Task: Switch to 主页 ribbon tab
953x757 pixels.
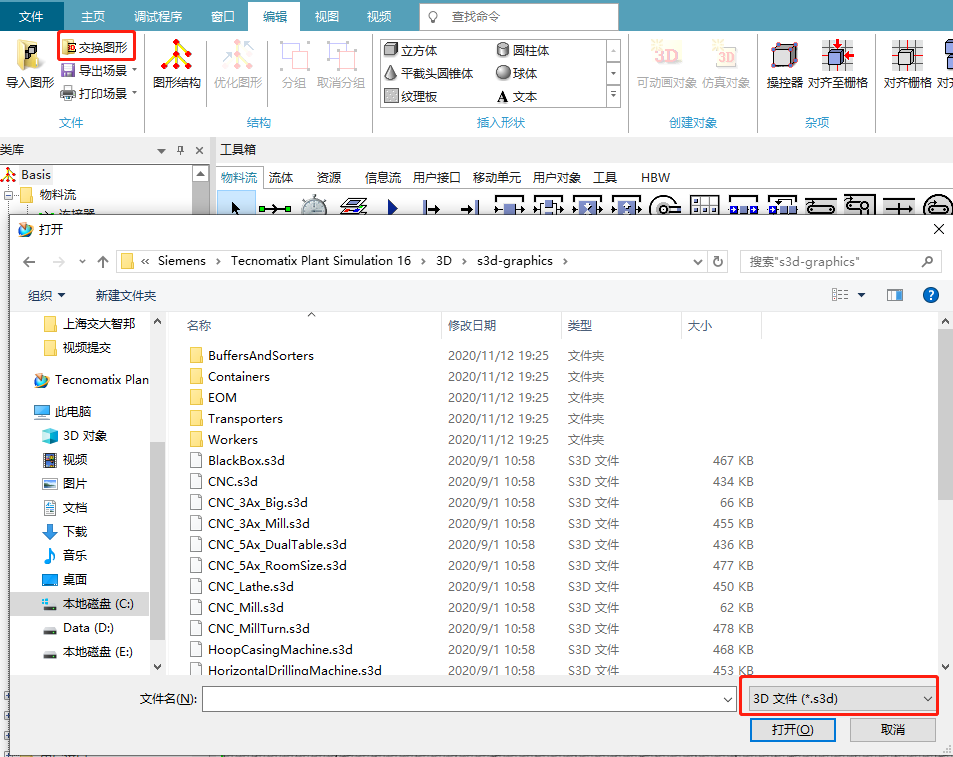Action: click(x=93, y=16)
